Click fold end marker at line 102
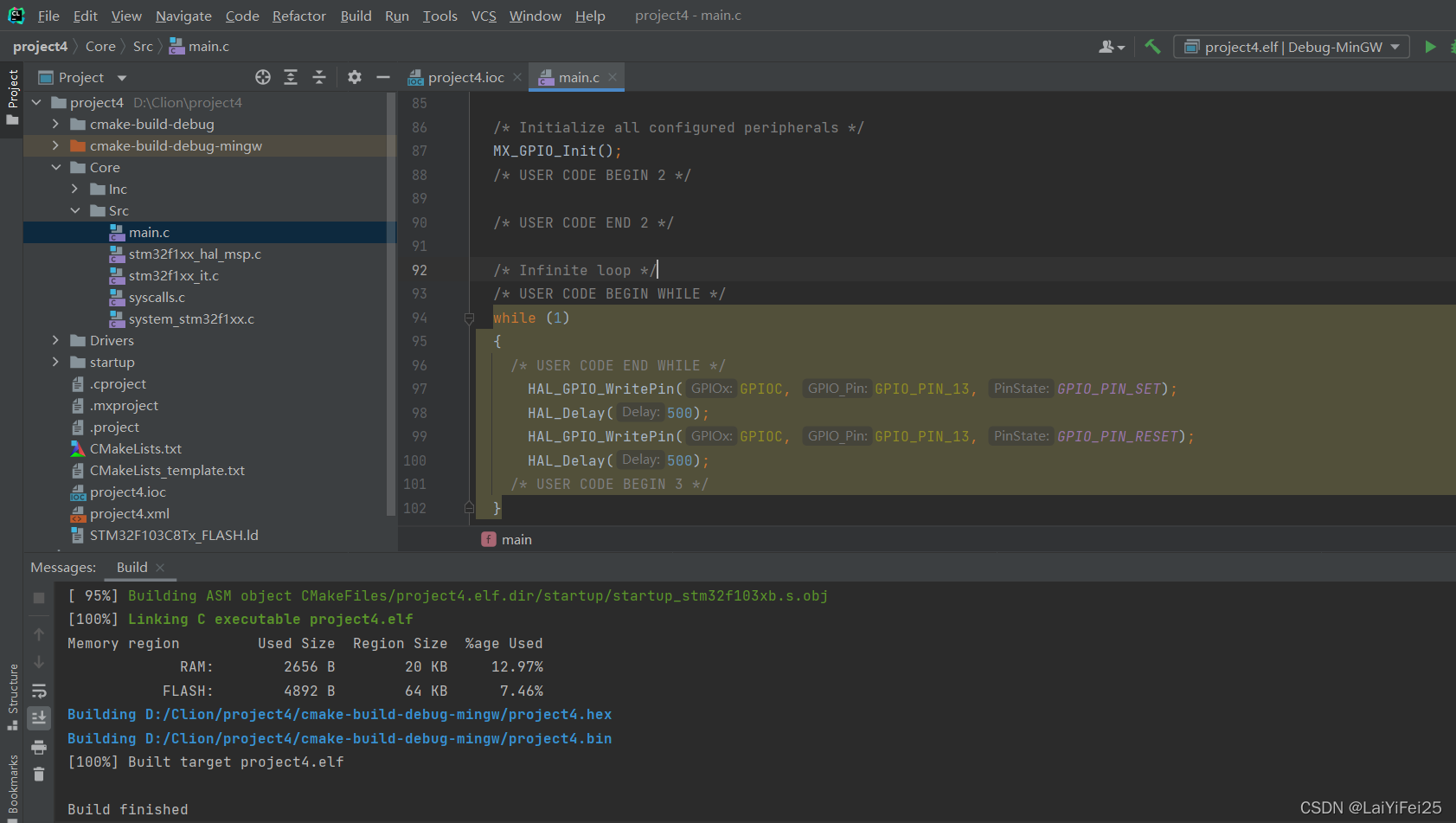 coord(469,508)
